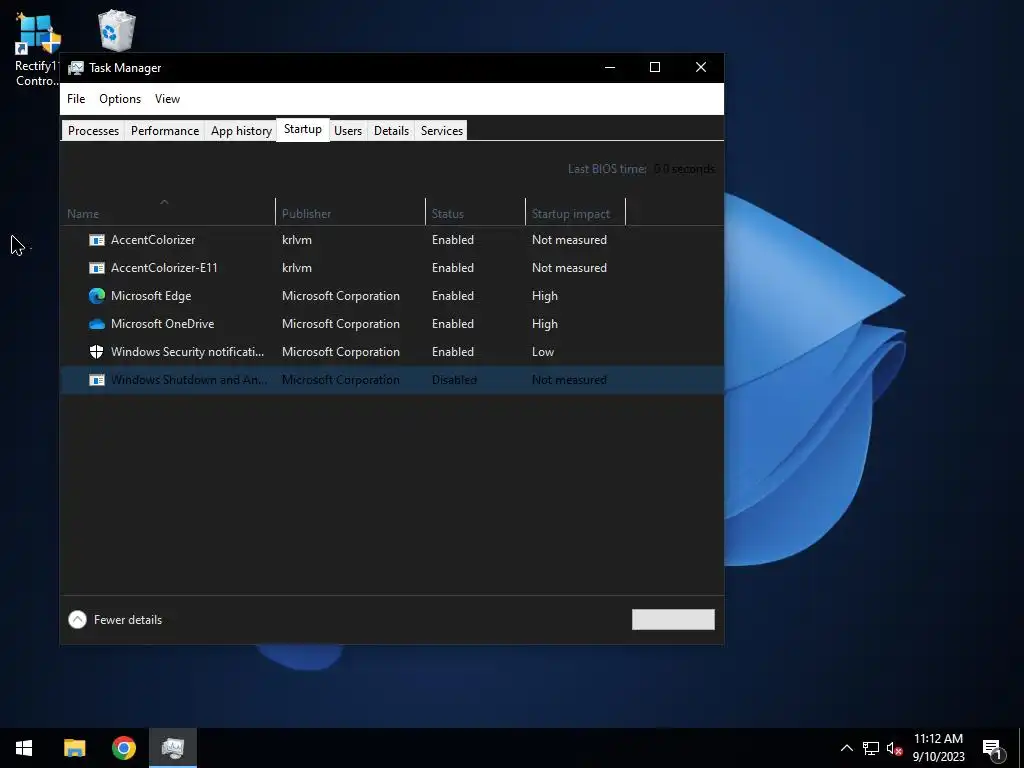The image size is (1024, 768).
Task: Open the File menu
Action: (x=76, y=99)
